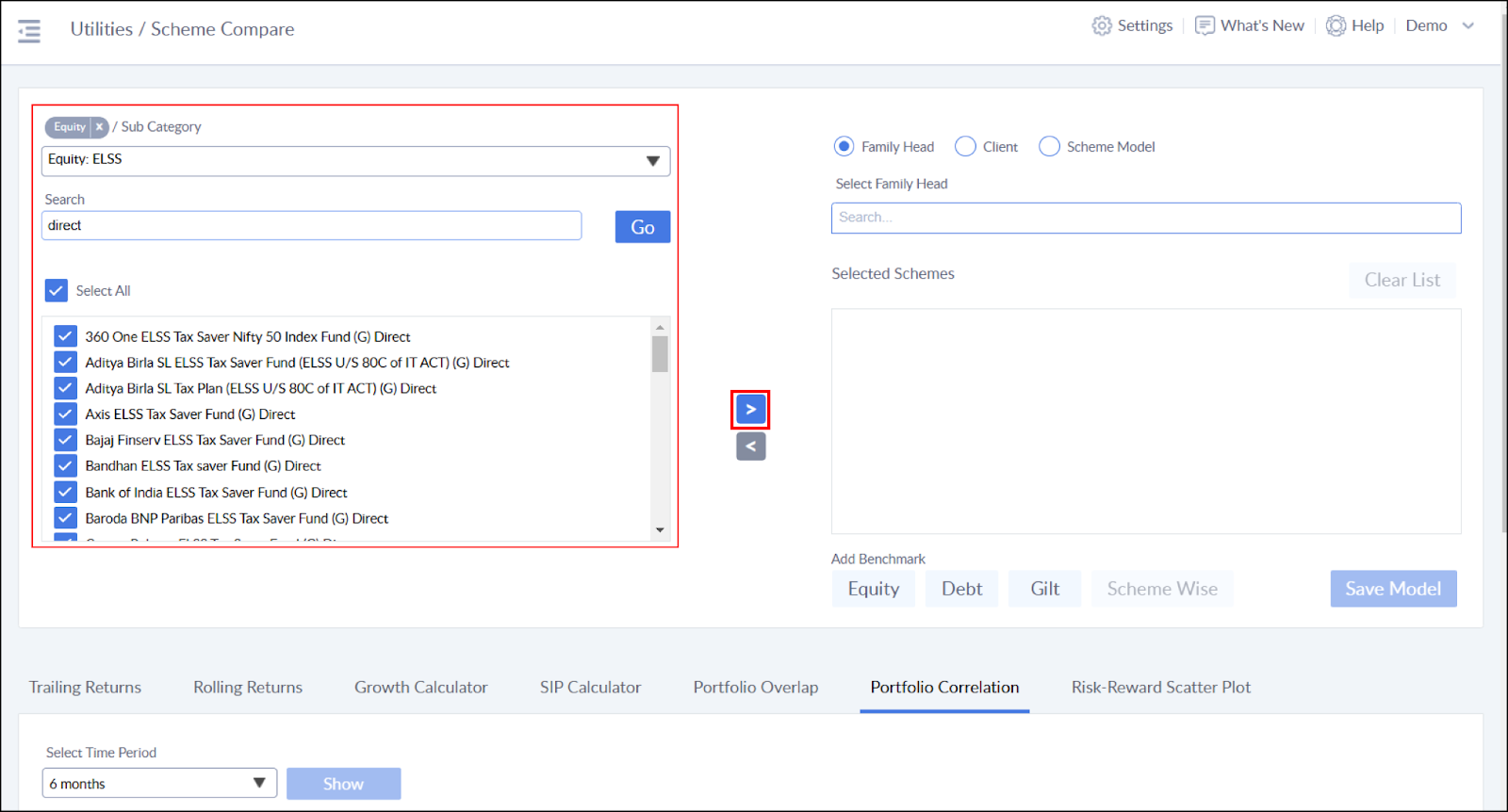Viewport: 1508px width, 812px height.
Task: Uncheck Bank of India ELSS Tax Saver
Action: click(65, 492)
